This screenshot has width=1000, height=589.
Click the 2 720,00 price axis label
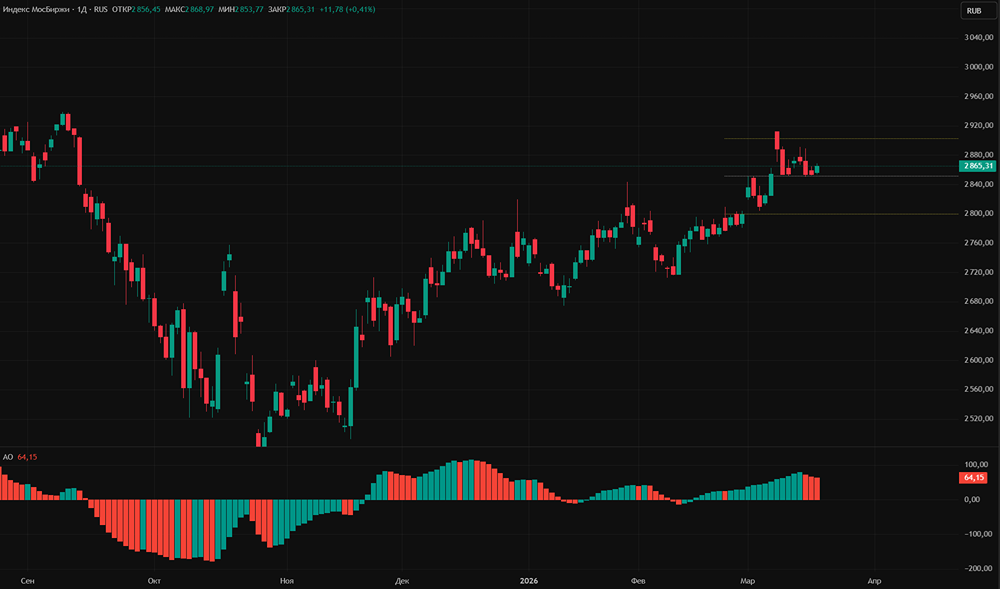978,272
